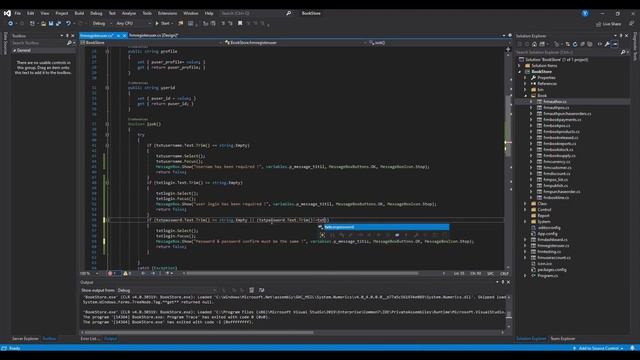
Task: Select Program.cs in Solution Explorer
Action: tap(547, 276)
